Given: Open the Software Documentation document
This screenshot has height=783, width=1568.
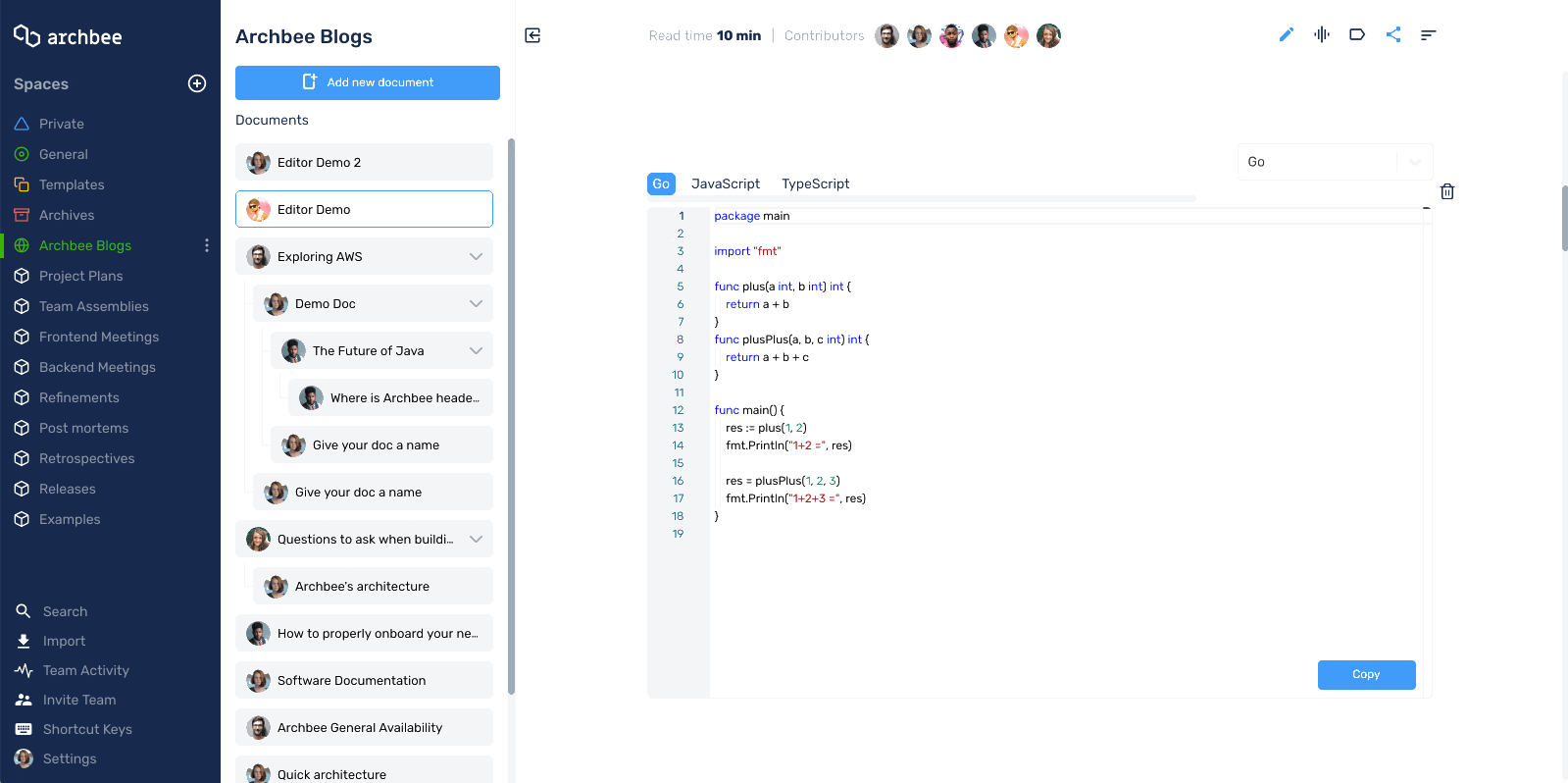Looking at the screenshot, I should pos(364,680).
